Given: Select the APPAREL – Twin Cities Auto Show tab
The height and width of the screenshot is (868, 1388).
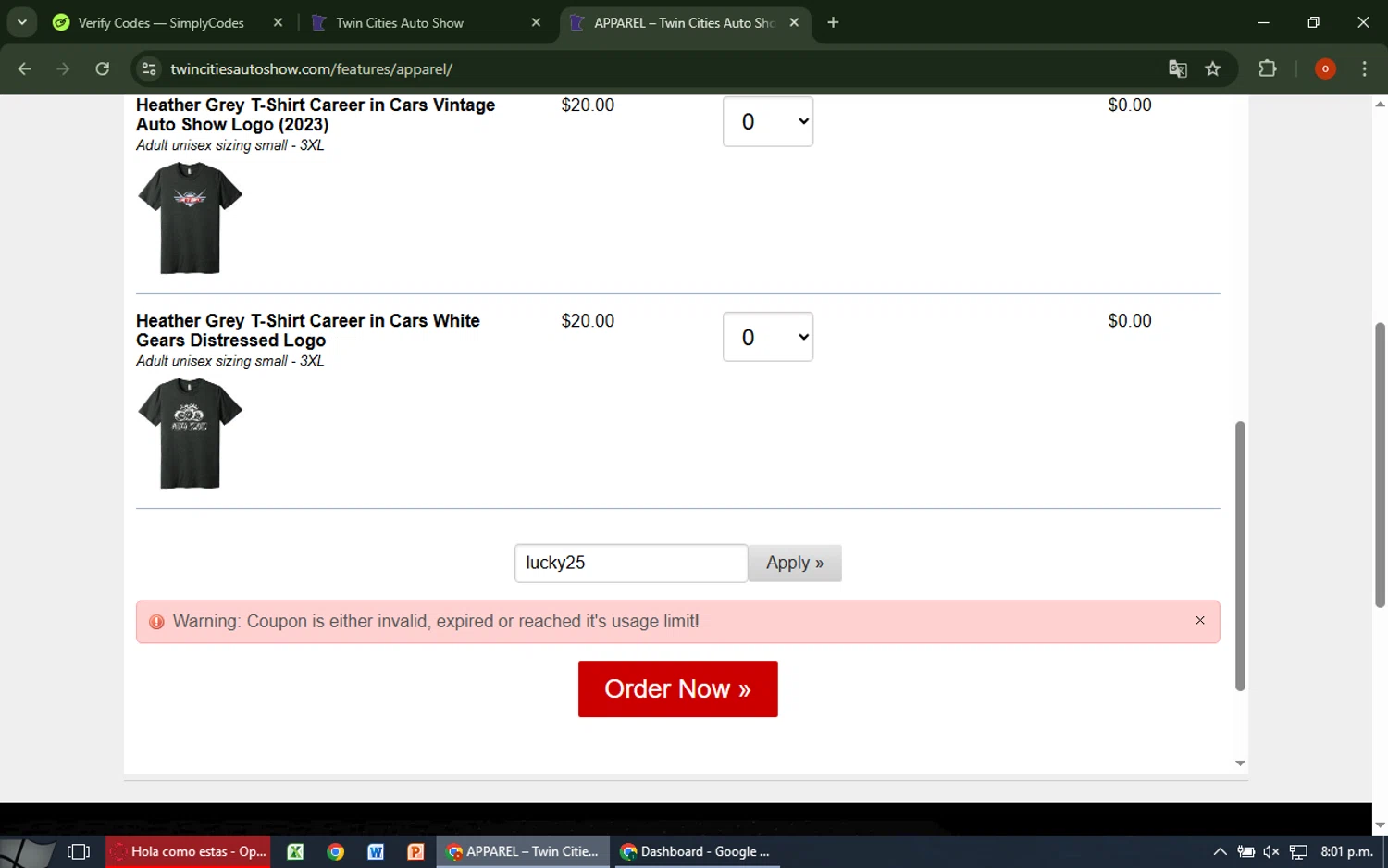Looking at the screenshot, I should coord(683,22).
